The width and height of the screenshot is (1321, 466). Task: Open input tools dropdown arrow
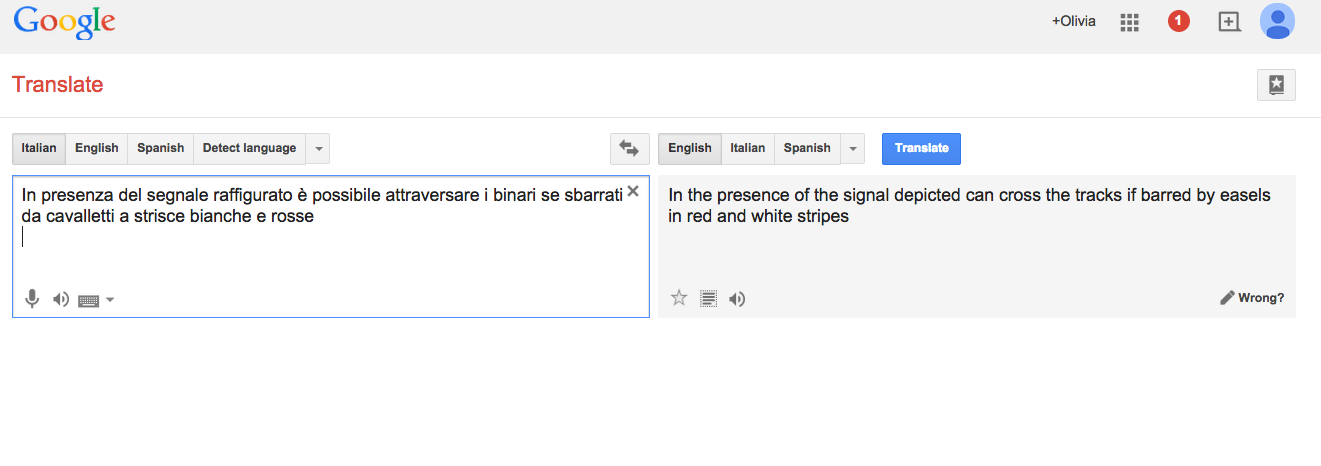[x=110, y=300]
